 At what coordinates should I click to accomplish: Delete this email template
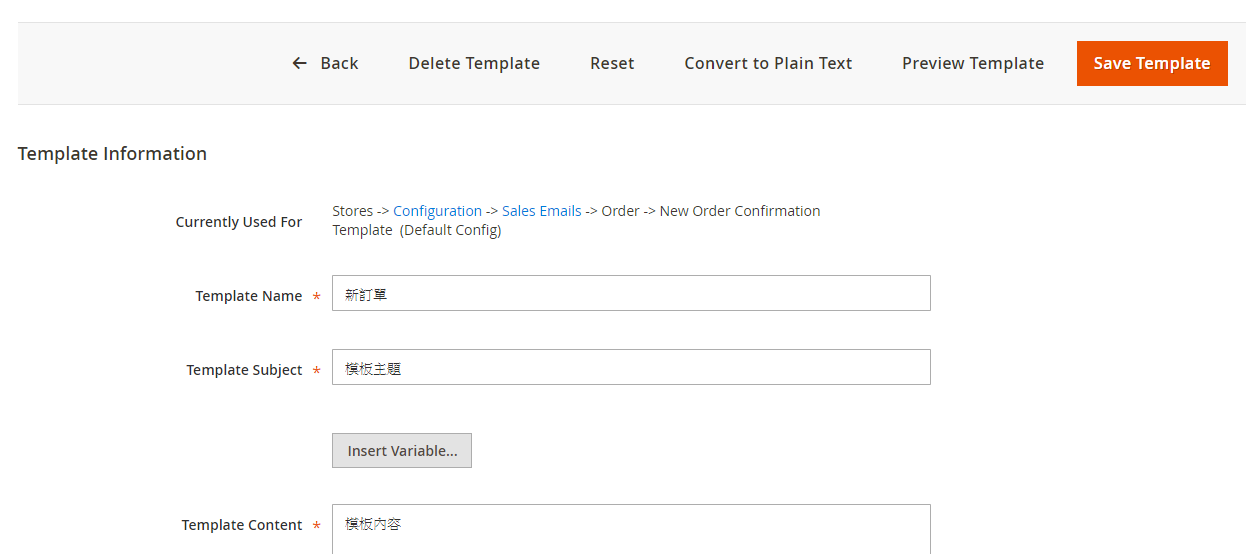[x=474, y=63]
